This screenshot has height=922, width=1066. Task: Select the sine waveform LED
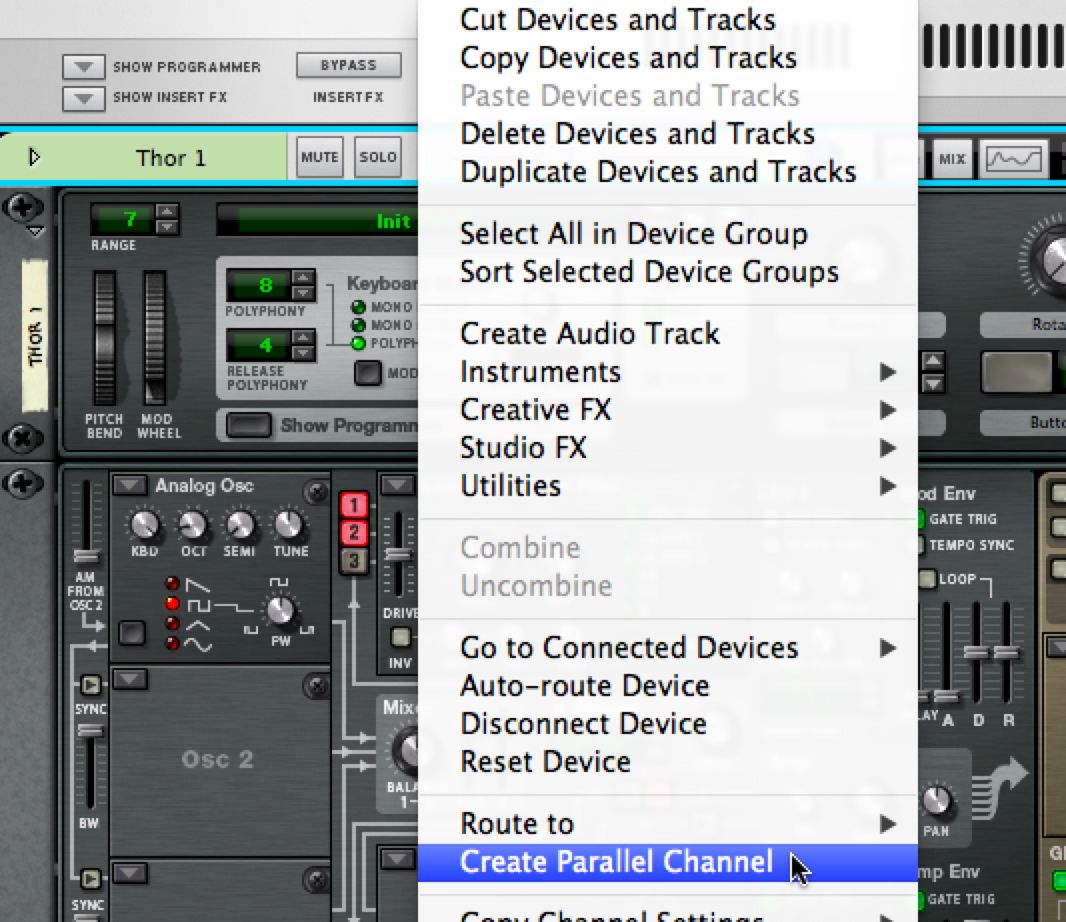tap(173, 643)
